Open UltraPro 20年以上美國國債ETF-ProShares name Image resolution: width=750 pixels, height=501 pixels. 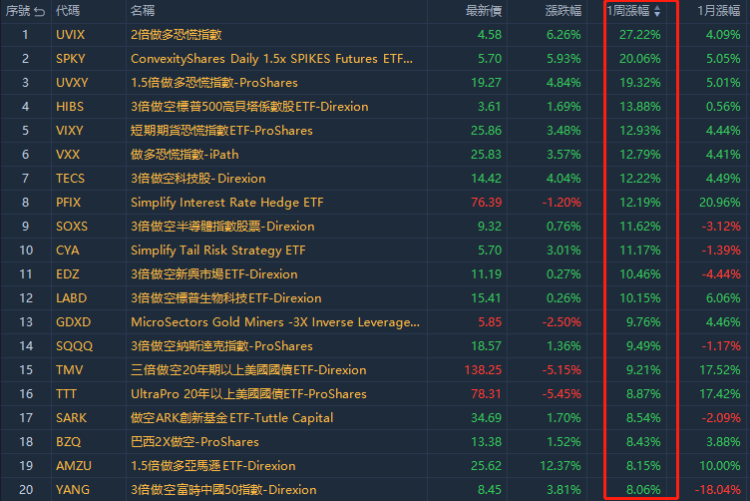249,394
